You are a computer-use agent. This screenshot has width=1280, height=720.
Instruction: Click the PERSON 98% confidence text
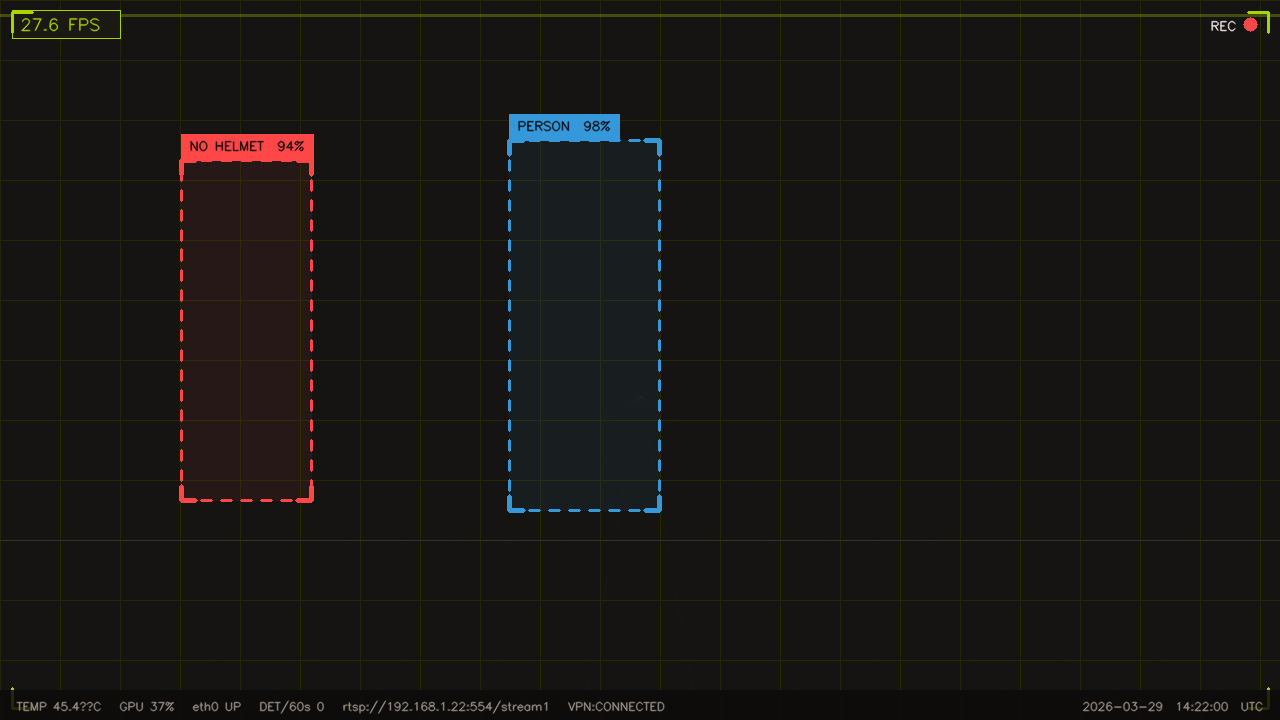pyautogui.click(x=563, y=127)
